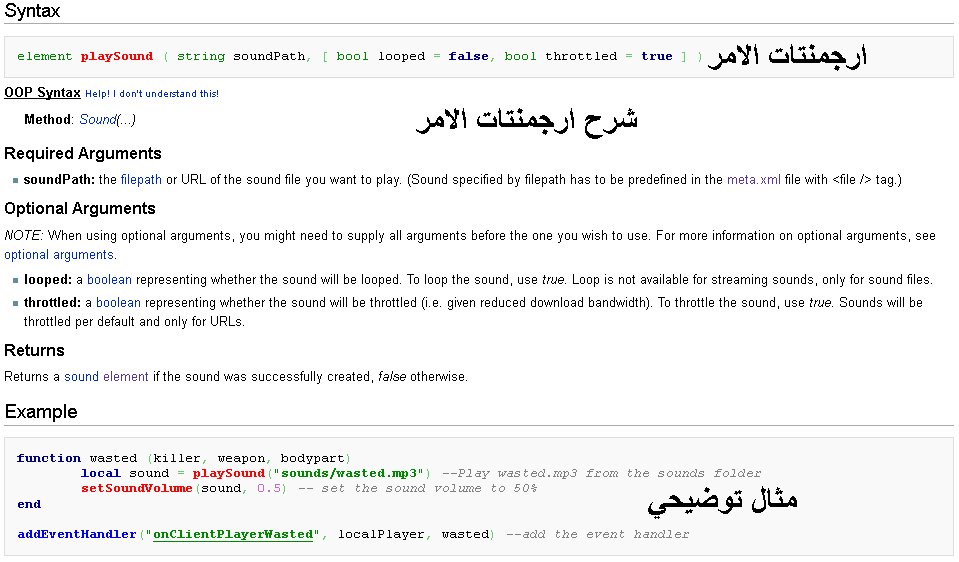Follow the filepath link in soundPath description
Viewport: 959px width, 562px height.
tap(141, 180)
